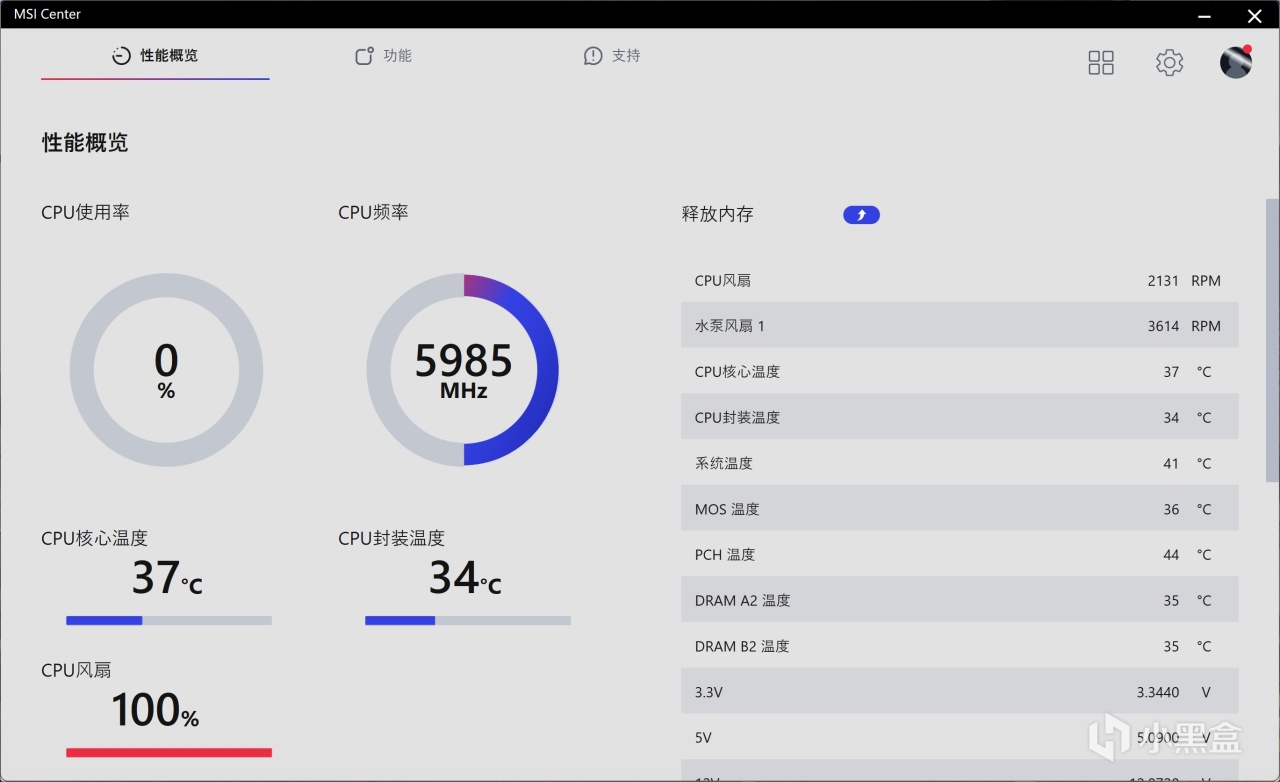Viewport: 1280px width, 782px height.
Task: Click the CPU使用率 0% ring gauge
Action: [166, 370]
